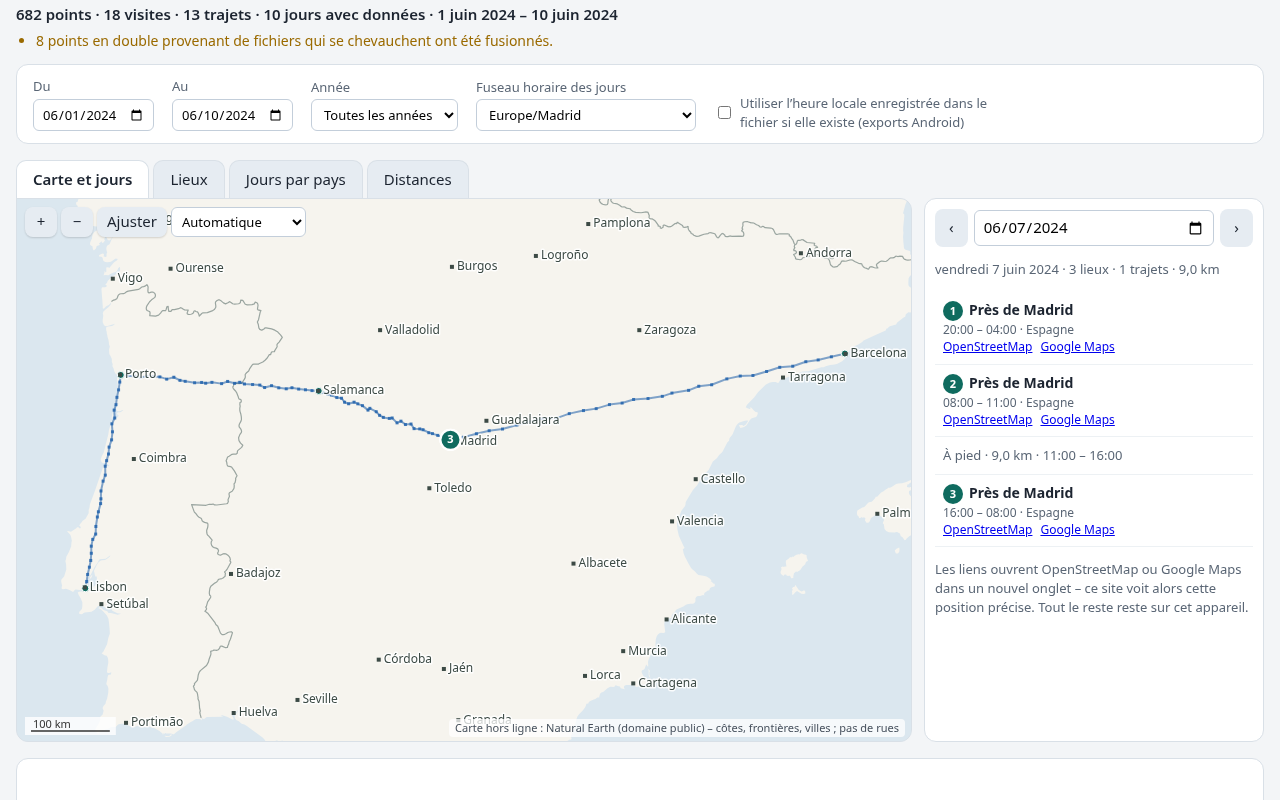Image resolution: width=1280 pixels, height=800 pixels.
Task: Click numbered badge 3 in visit list
Action: click(953, 494)
